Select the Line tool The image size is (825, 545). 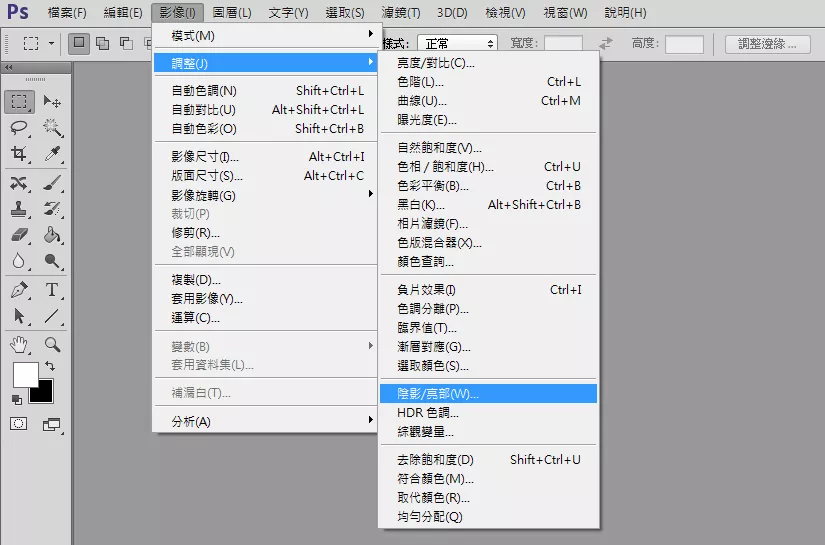[x=52, y=316]
